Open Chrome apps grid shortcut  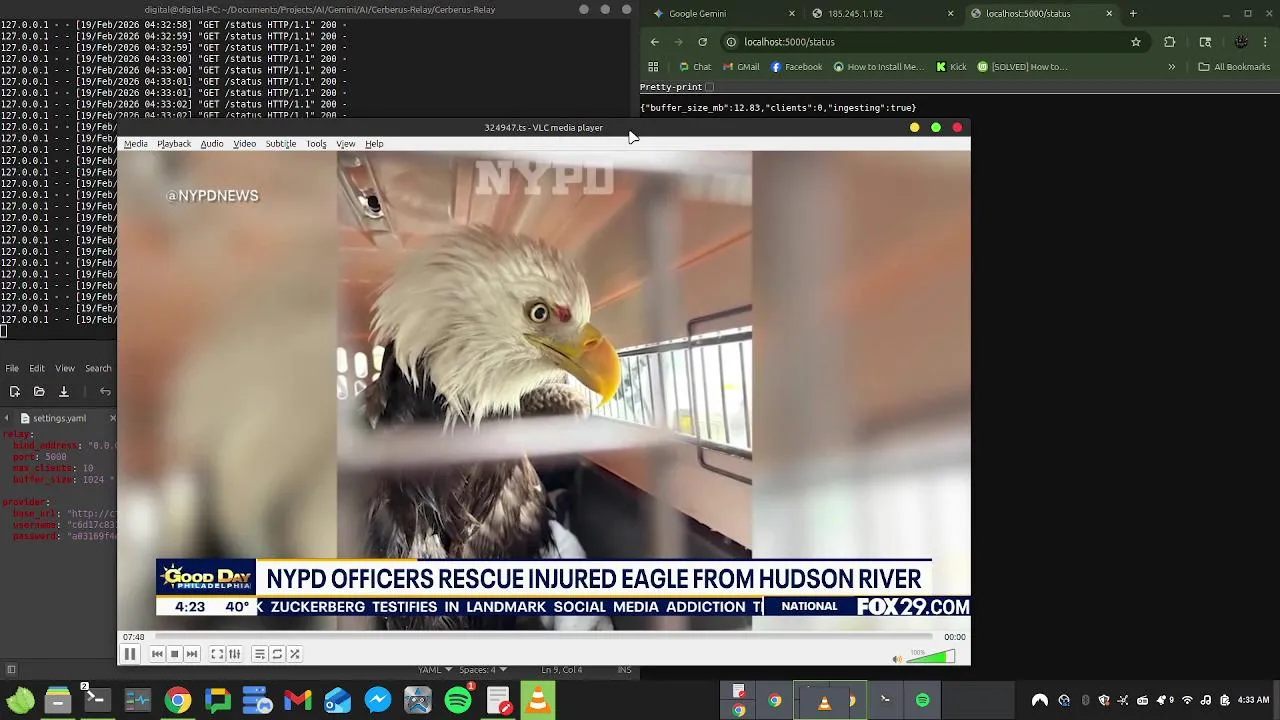click(x=653, y=67)
